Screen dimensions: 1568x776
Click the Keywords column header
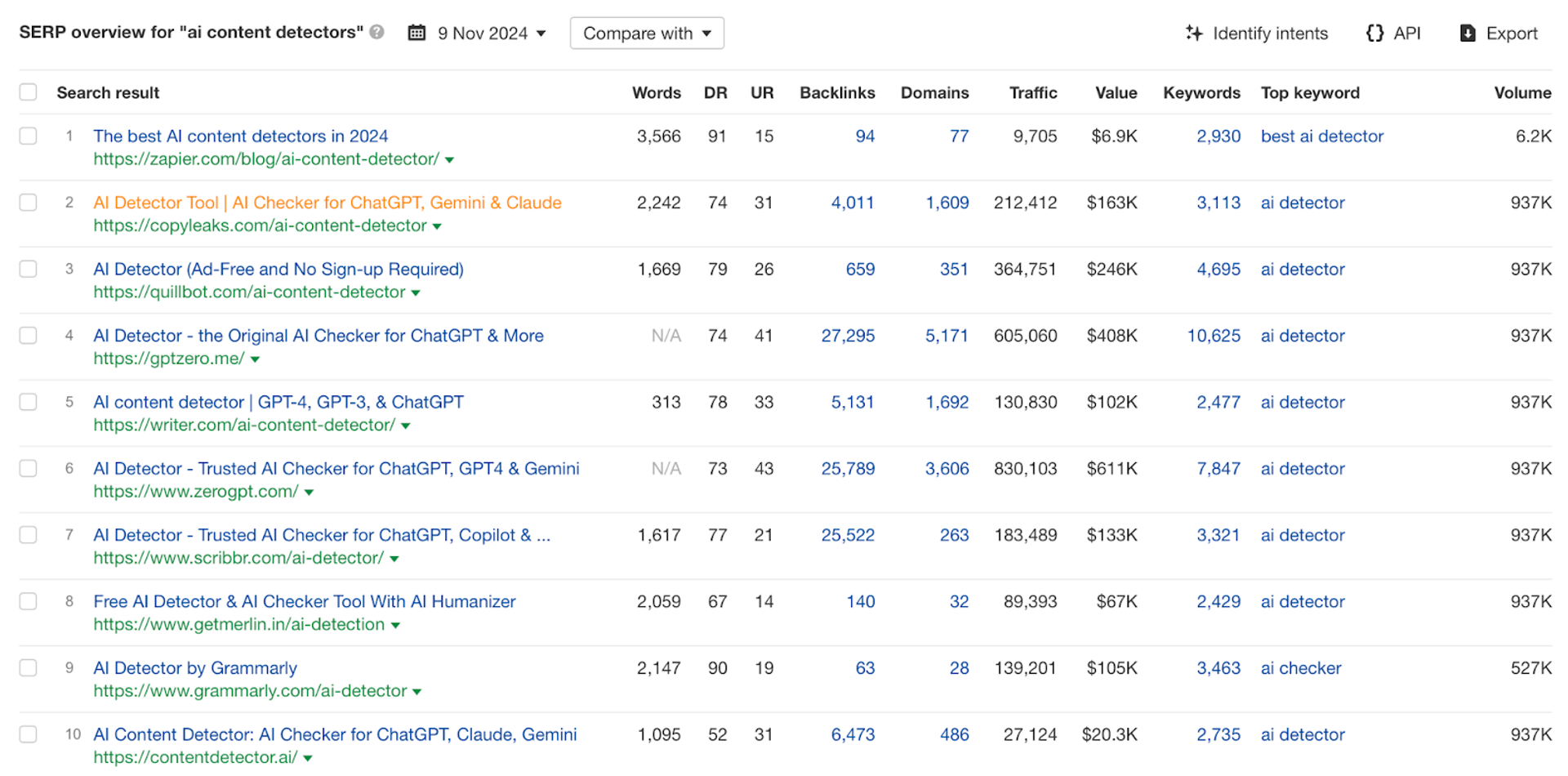(x=1201, y=92)
